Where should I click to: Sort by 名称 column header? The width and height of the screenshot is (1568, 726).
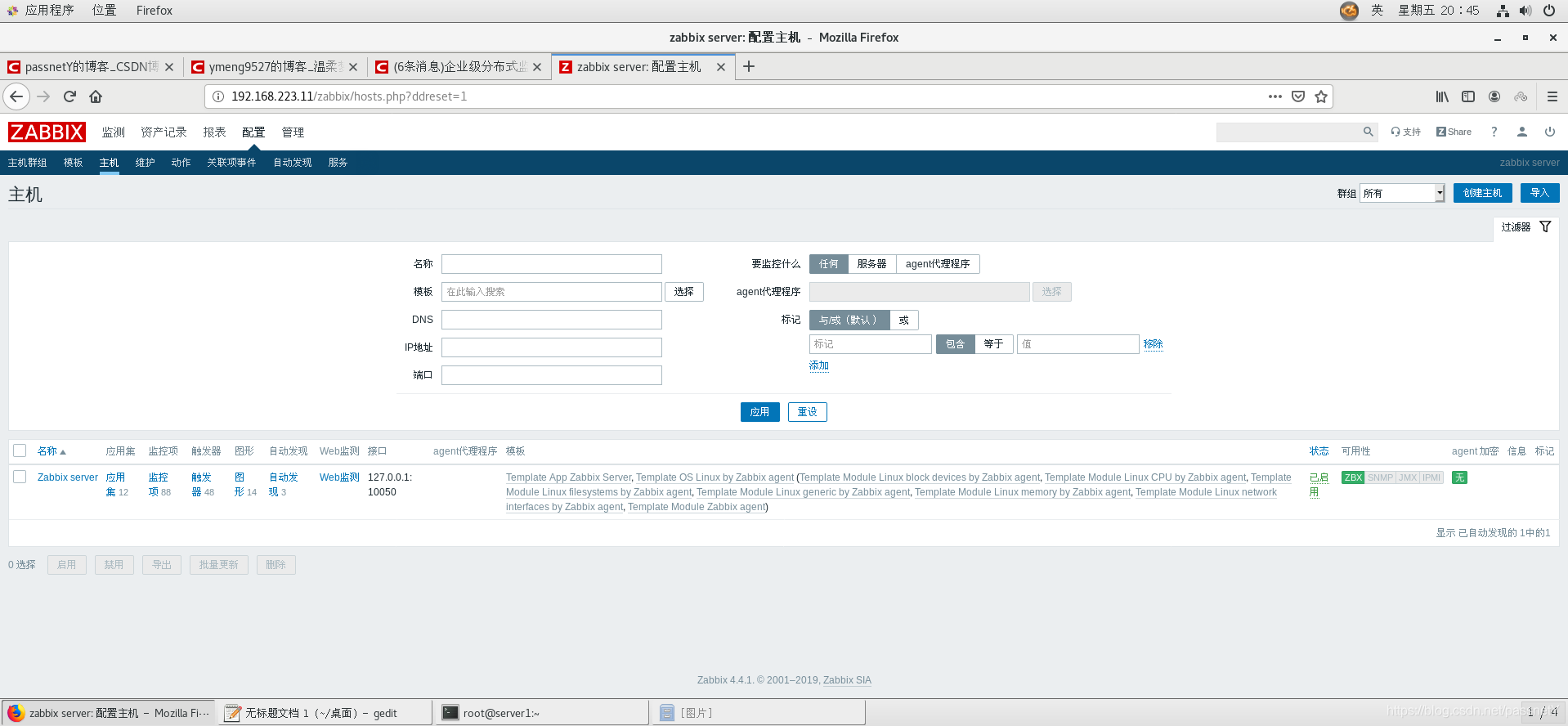point(51,451)
